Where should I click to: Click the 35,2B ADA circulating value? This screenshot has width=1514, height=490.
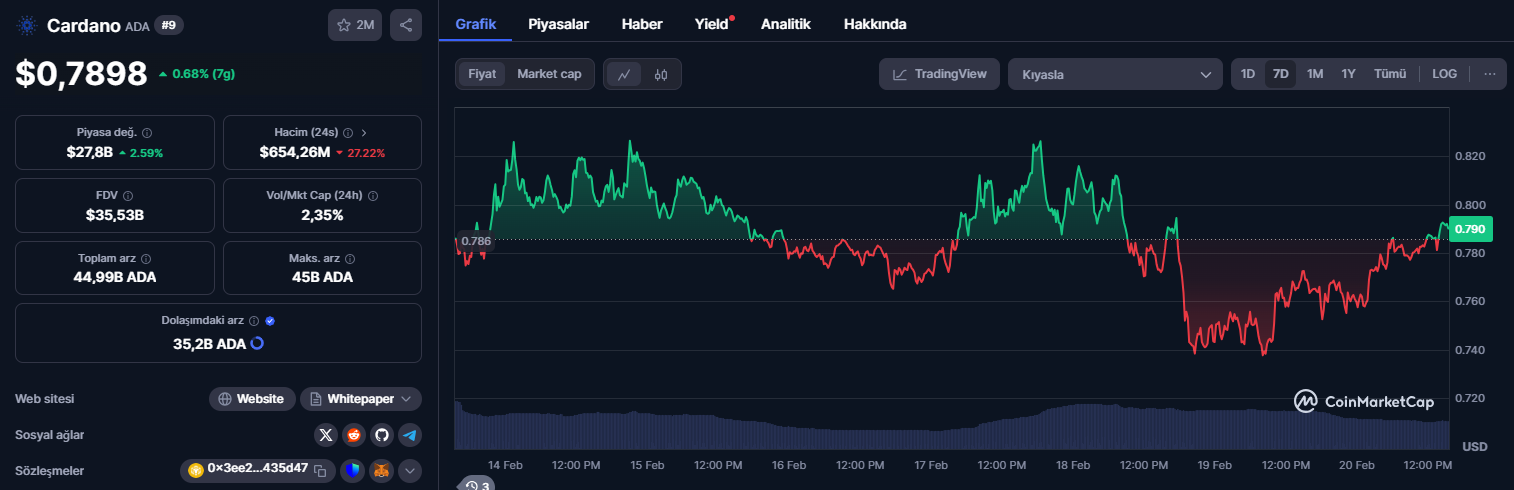point(209,343)
